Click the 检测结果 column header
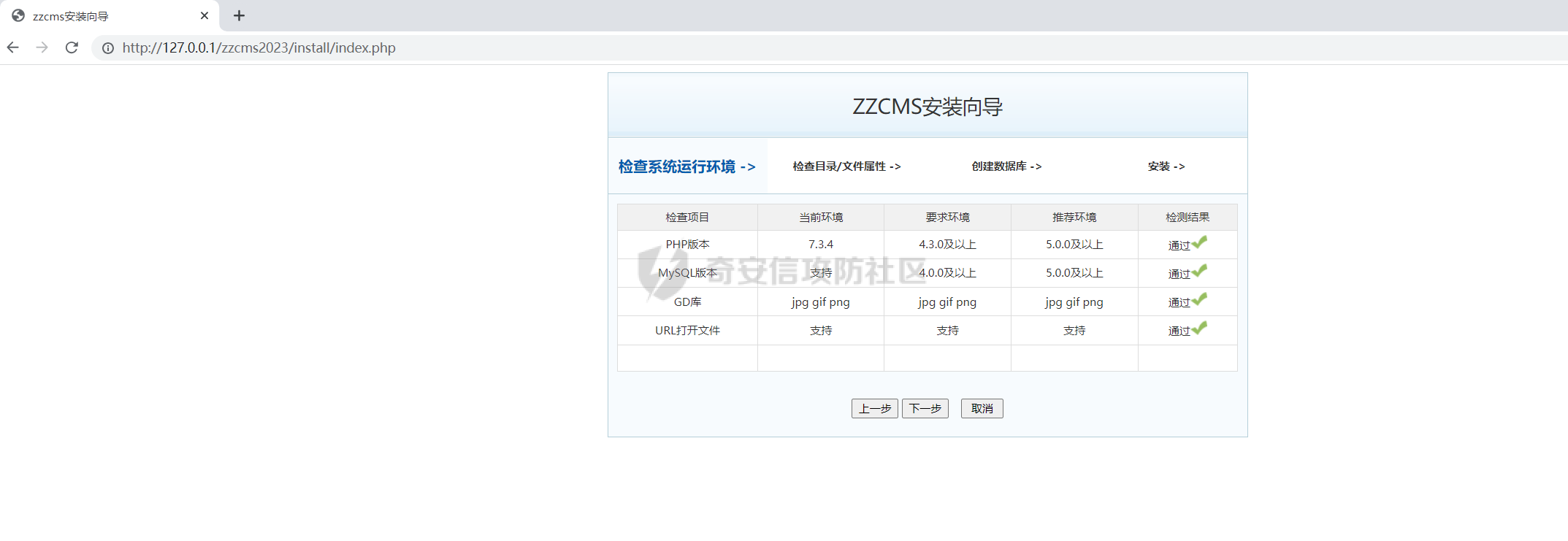 1188,218
